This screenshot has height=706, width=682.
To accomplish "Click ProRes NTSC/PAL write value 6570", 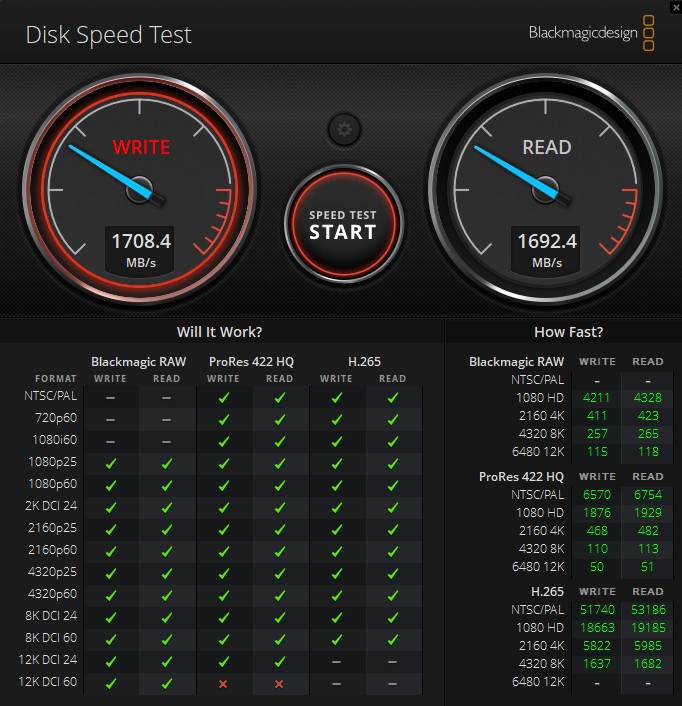I will click(x=597, y=495).
